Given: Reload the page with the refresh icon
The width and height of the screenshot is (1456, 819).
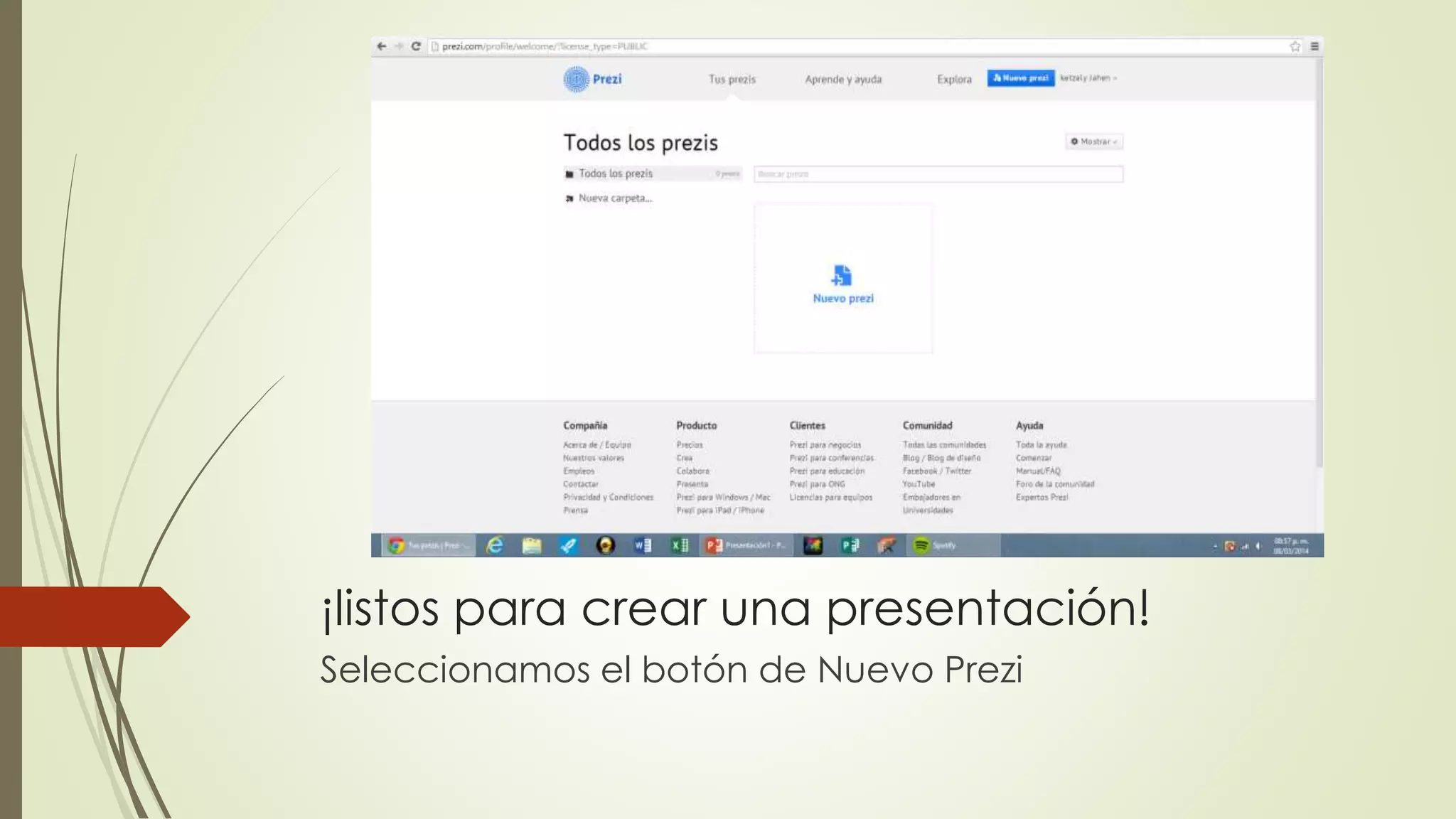Looking at the screenshot, I should click(416, 46).
